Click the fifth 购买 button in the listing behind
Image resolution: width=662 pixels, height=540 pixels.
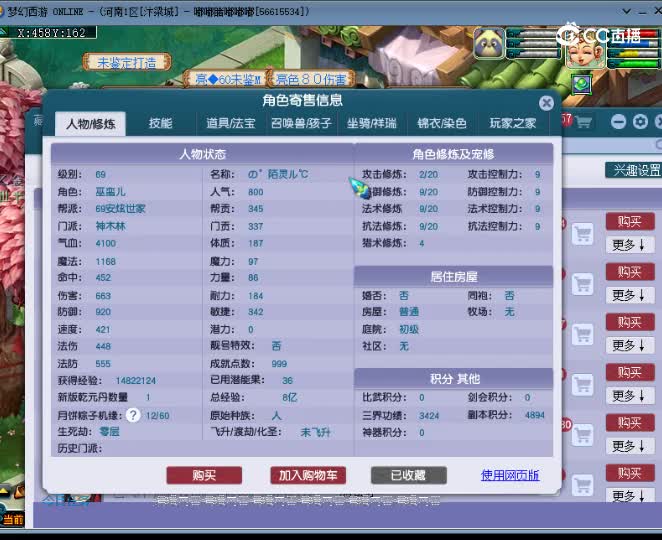coord(630,423)
